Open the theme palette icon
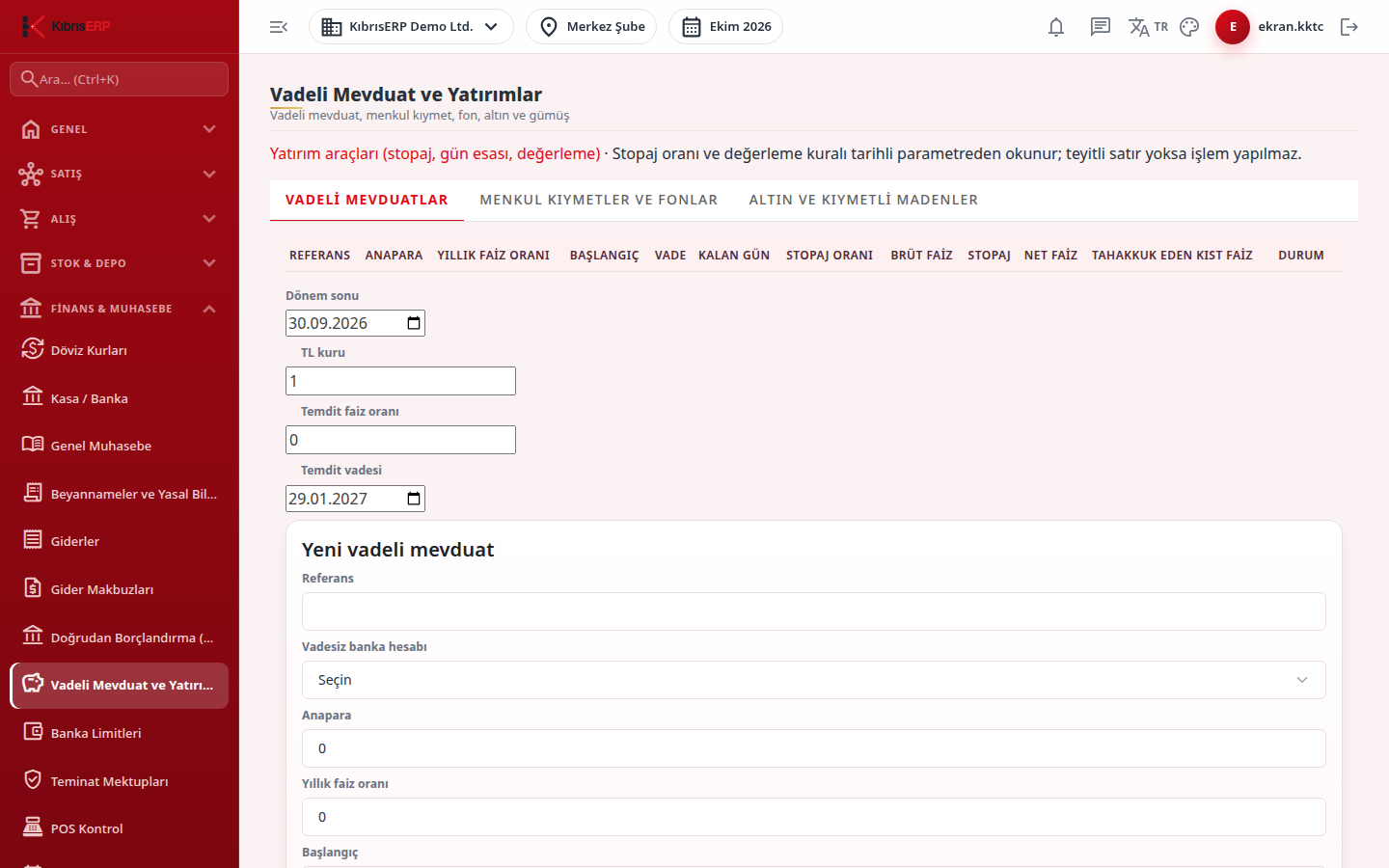Viewport: 1389px width, 868px height. click(x=1189, y=27)
